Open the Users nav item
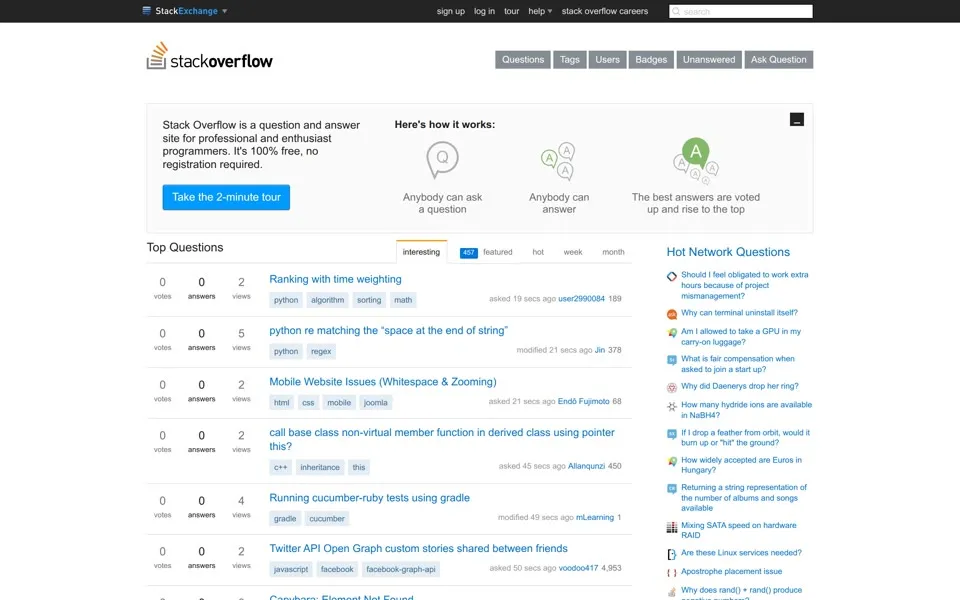Screen dimensions: 960x600 point(607,59)
